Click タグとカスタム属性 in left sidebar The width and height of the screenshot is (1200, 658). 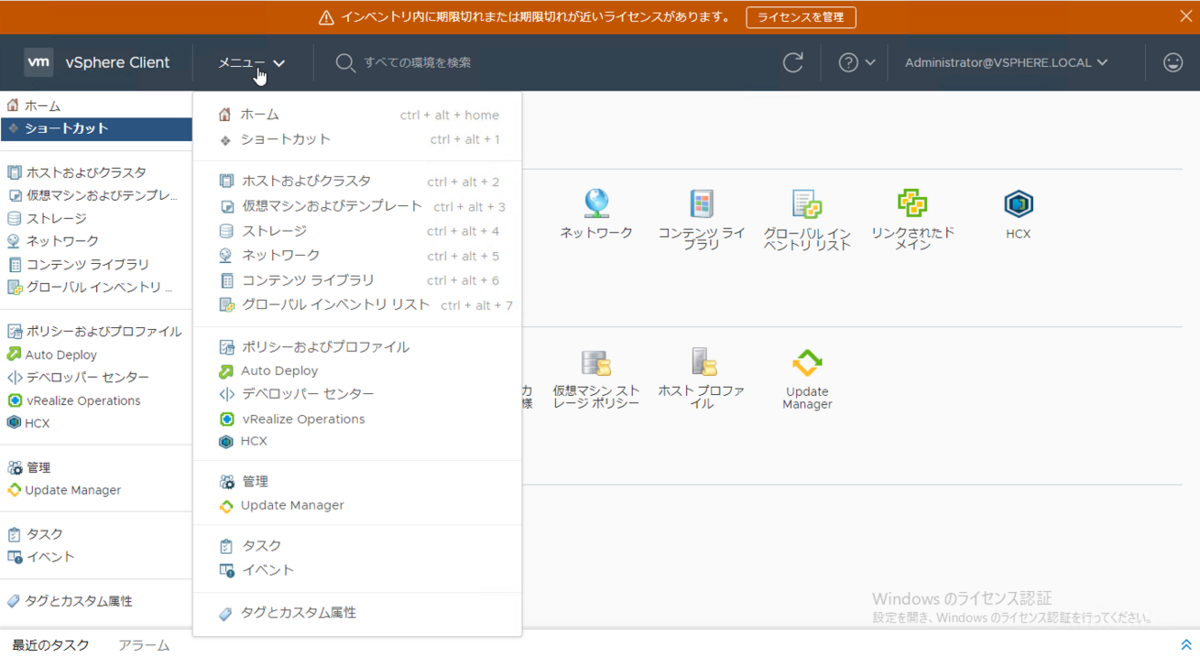point(96,601)
